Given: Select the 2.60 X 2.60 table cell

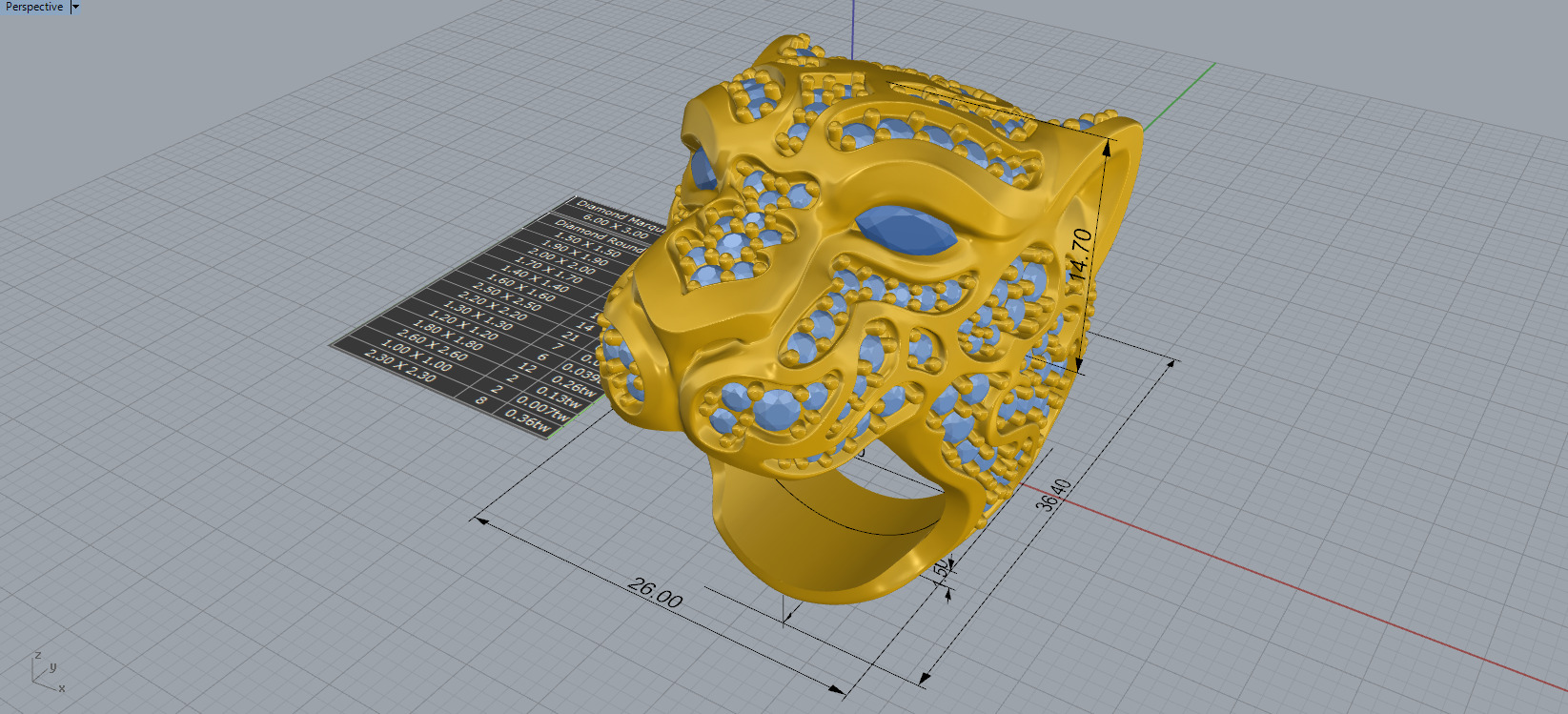Looking at the screenshot, I should click(x=433, y=345).
